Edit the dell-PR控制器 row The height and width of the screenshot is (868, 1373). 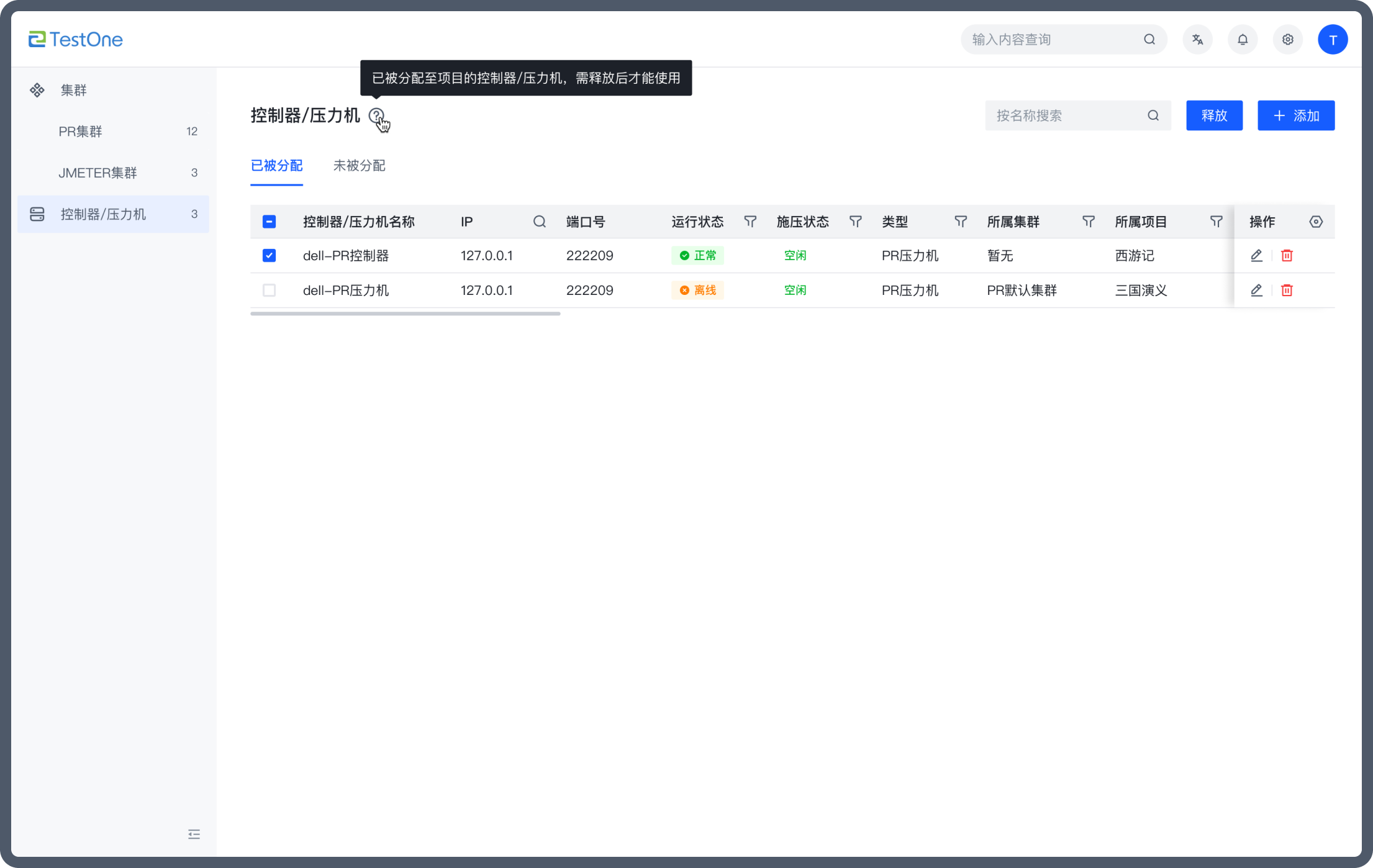click(1256, 256)
